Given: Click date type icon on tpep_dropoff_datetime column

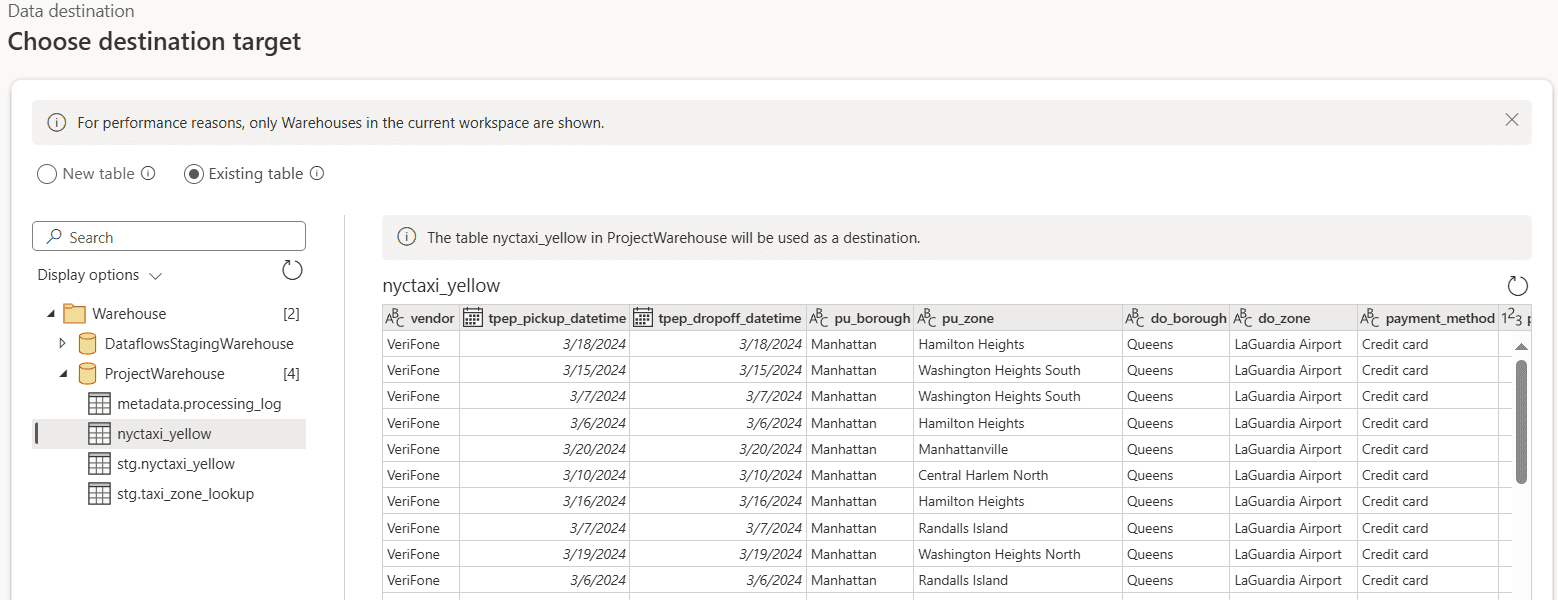Looking at the screenshot, I should 643,318.
